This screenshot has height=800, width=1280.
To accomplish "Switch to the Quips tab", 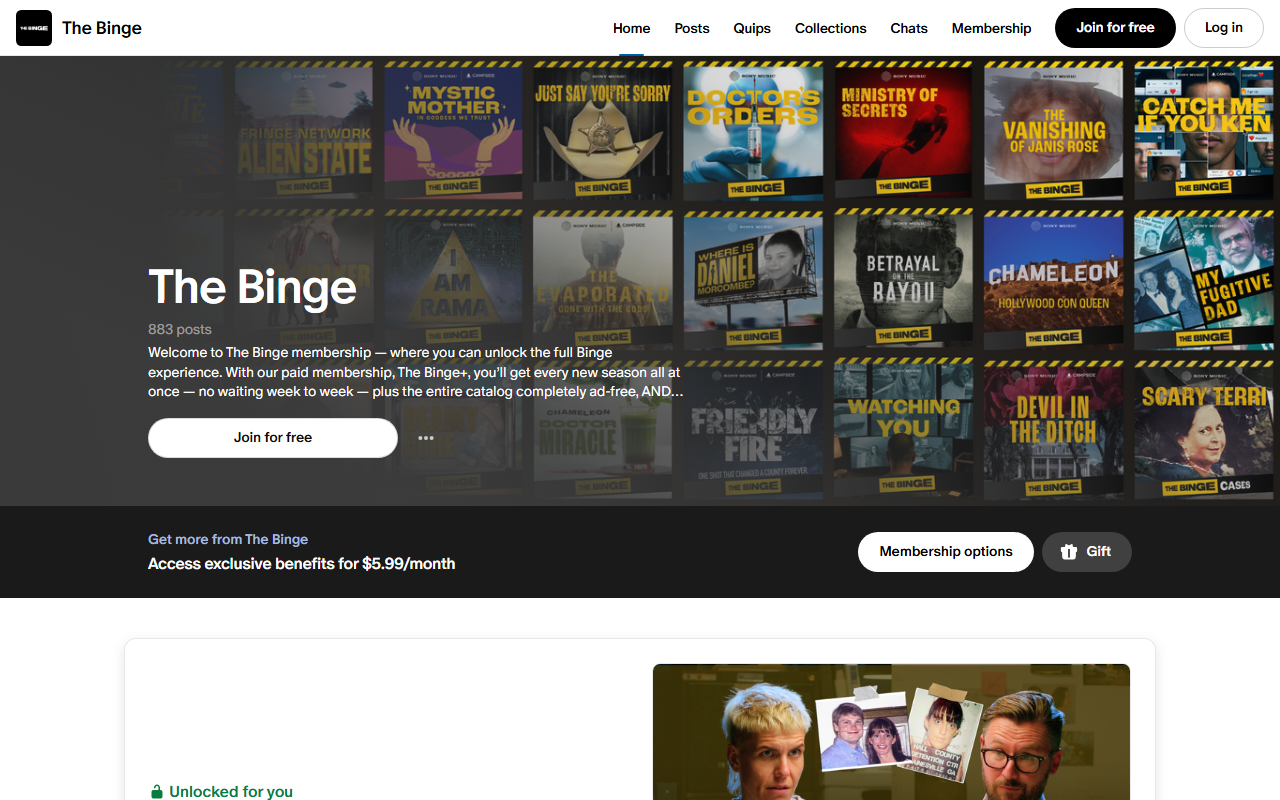I will pos(752,28).
